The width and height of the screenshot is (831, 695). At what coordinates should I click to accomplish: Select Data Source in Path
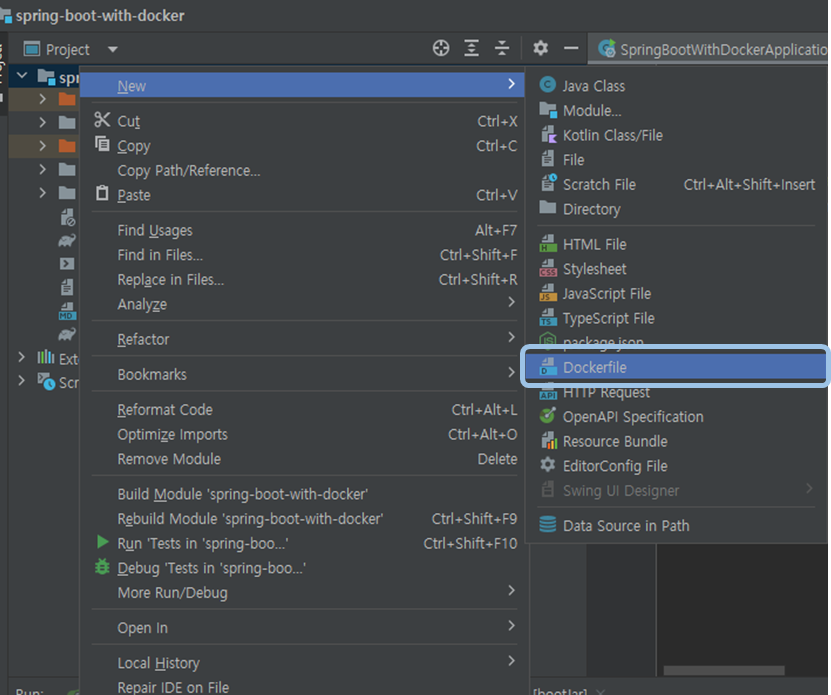[x=676, y=525]
